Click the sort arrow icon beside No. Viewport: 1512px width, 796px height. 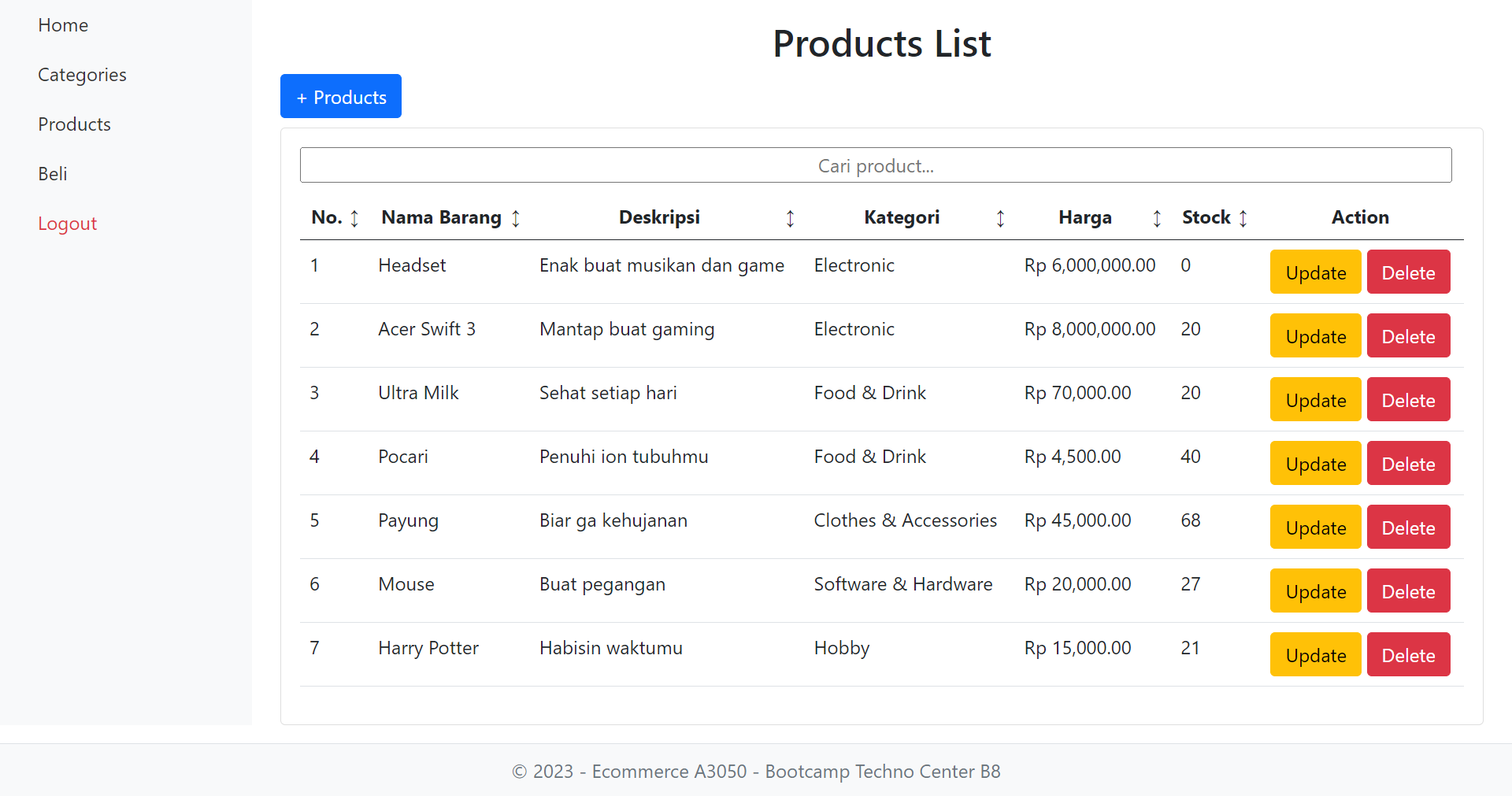click(354, 218)
